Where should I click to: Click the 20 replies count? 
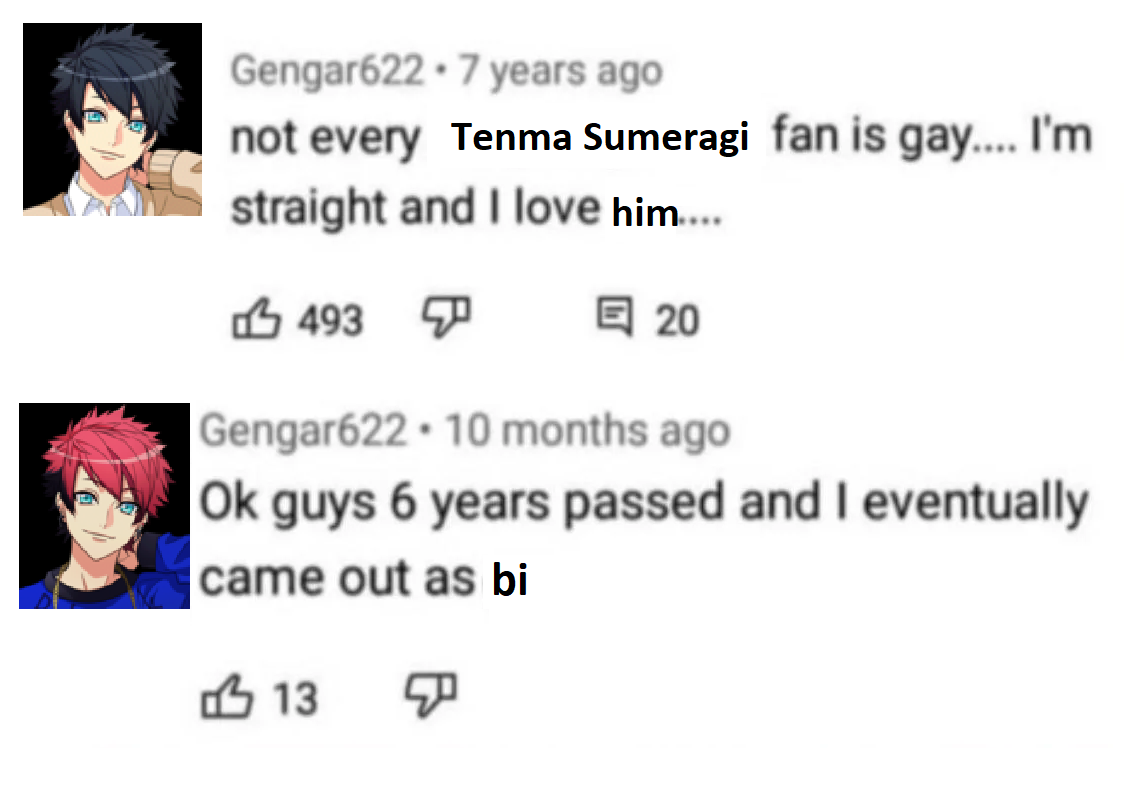[677, 321]
